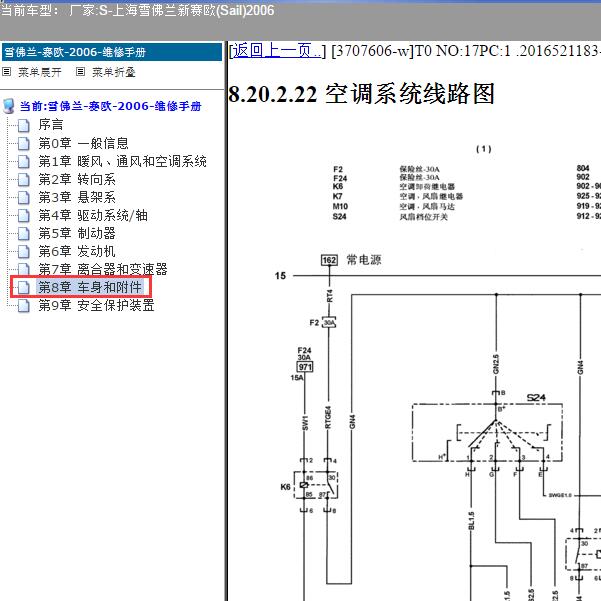Click legend entry K6 空调卸荷继电器
Image resolution: width=601 pixels, height=601 pixels.
[394, 187]
